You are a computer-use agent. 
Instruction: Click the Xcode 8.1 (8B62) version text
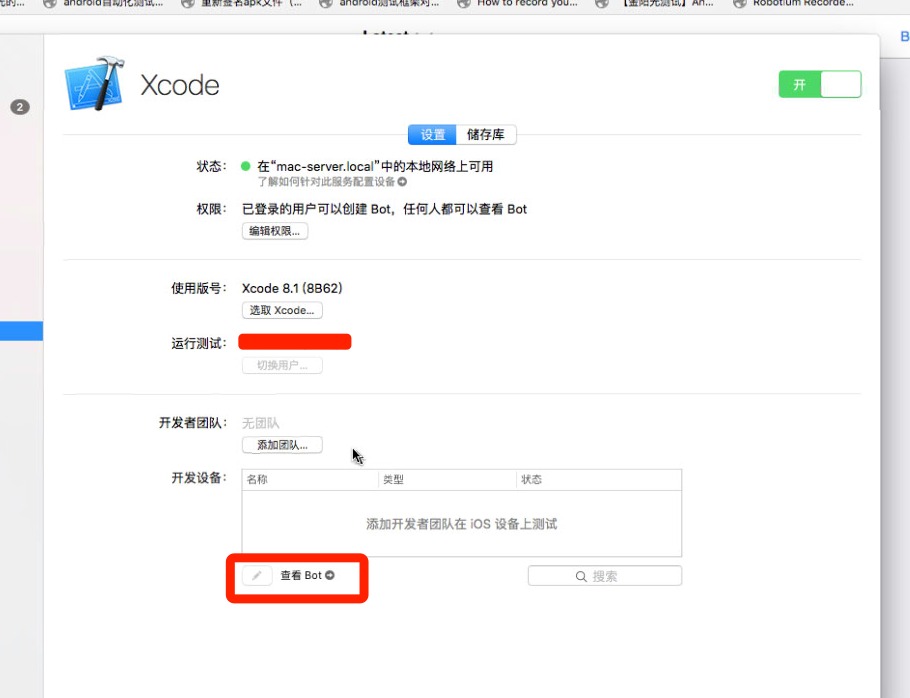point(292,288)
